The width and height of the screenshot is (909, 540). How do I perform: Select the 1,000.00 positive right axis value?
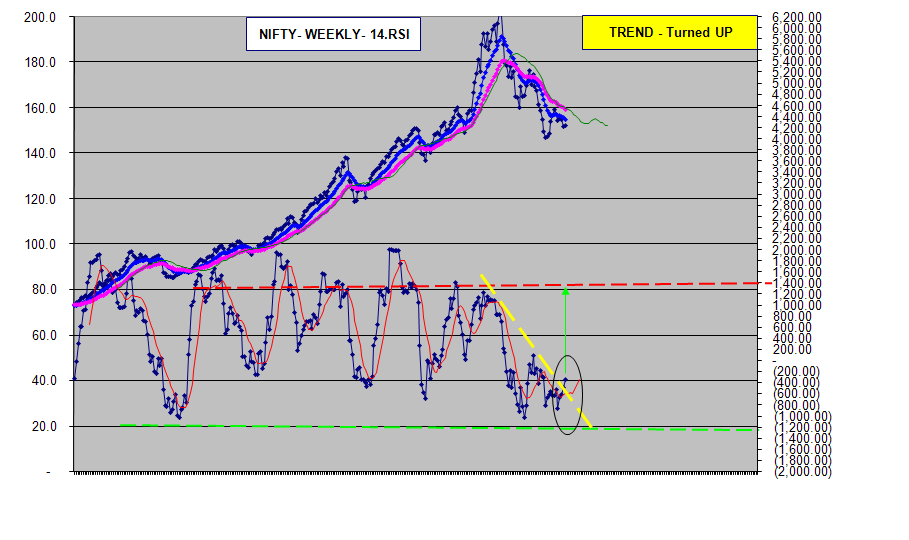point(797,305)
